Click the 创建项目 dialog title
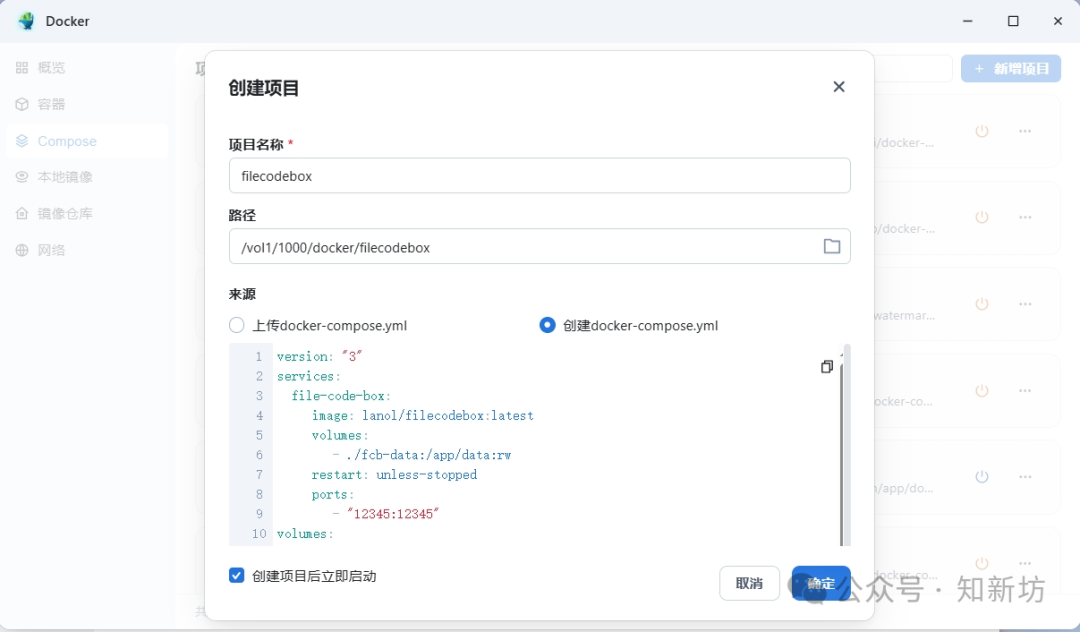1080x632 pixels. [264, 88]
